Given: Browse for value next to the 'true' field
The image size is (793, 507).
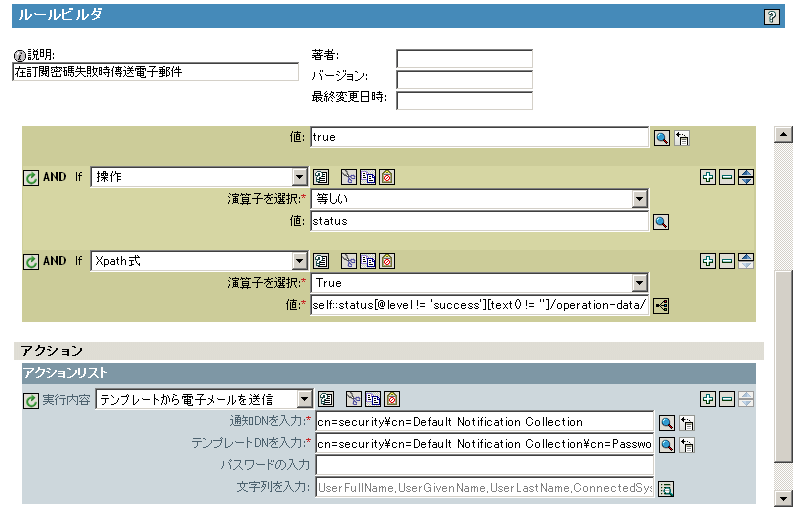Looking at the screenshot, I should click(662, 138).
